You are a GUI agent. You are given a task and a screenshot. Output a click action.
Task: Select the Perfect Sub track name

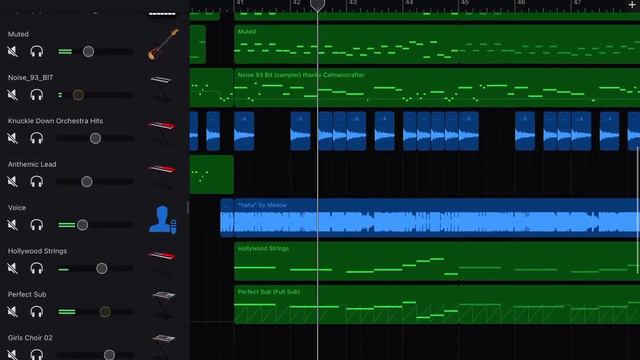click(27, 294)
